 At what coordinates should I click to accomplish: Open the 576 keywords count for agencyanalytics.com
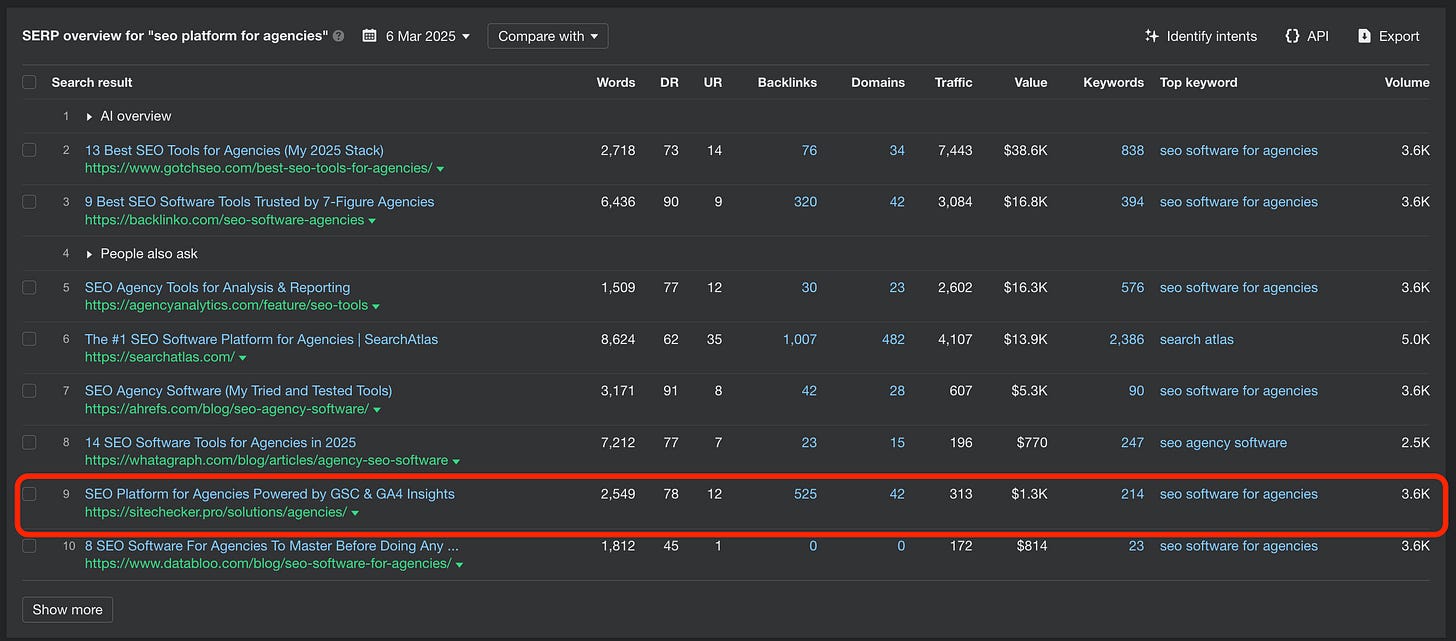(x=1133, y=288)
